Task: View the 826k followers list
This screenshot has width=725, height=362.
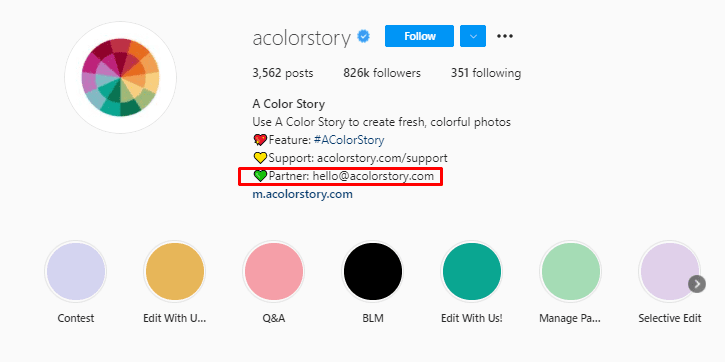Action: tap(382, 73)
